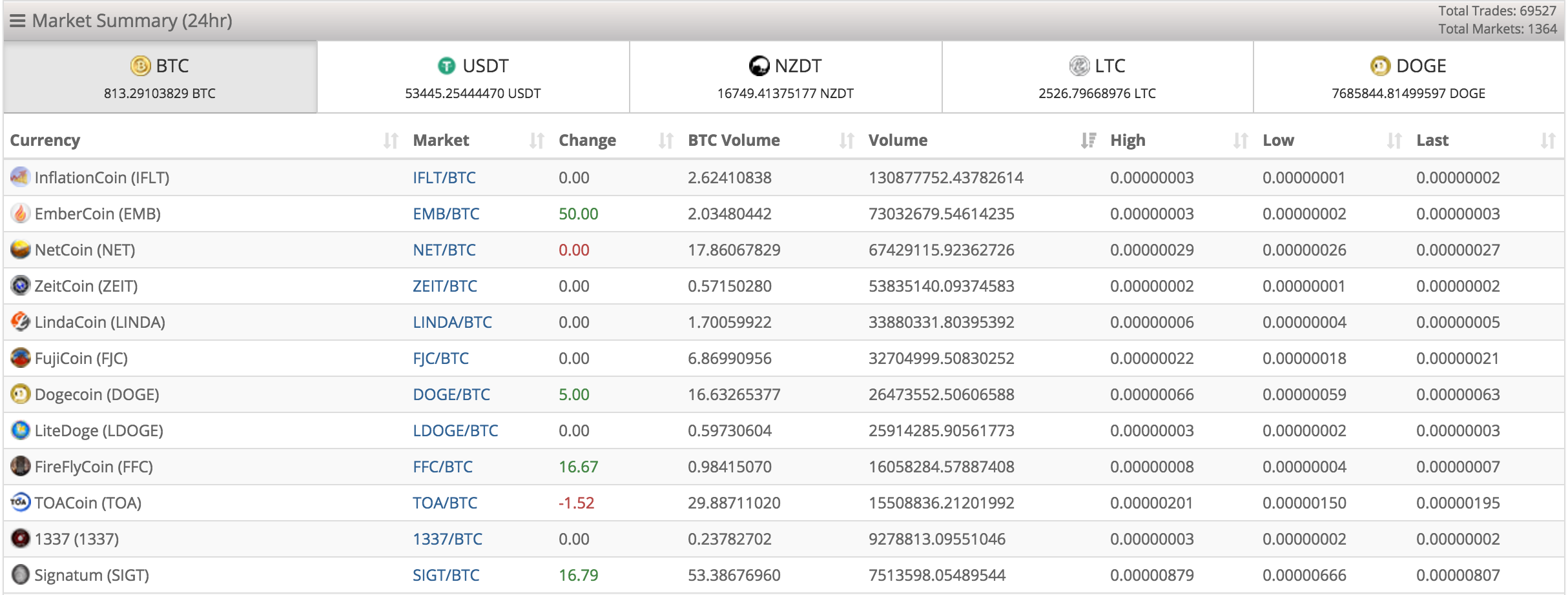Click BTC volume 53.38676960 in Signatum row
The image size is (1568, 595).
coord(734,575)
